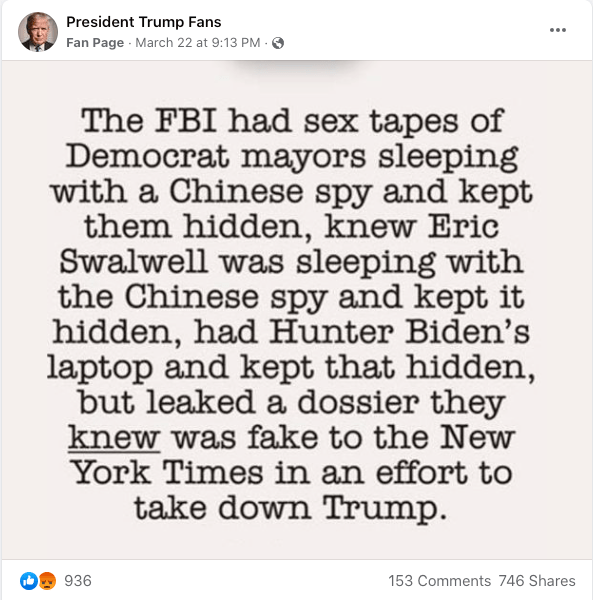
Task: Open the three-dot post options menu
Action: pyautogui.click(x=557, y=30)
